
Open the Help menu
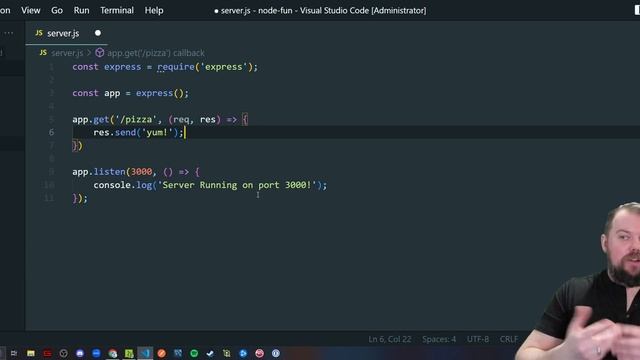click(154, 10)
